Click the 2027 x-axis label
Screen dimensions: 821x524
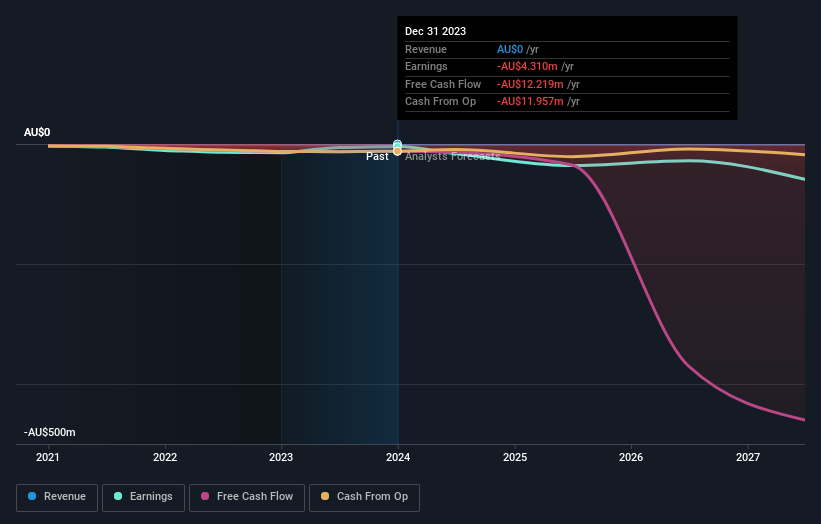click(x=748, y=457)
